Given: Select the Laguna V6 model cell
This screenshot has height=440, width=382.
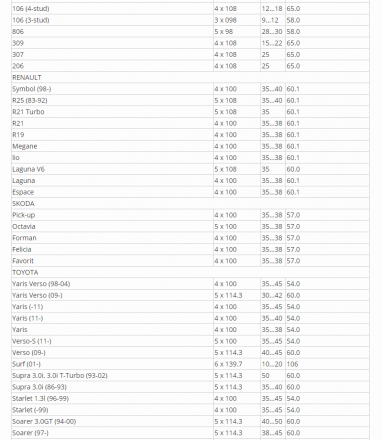Looking at the screenshot, I should pos(112,169).
